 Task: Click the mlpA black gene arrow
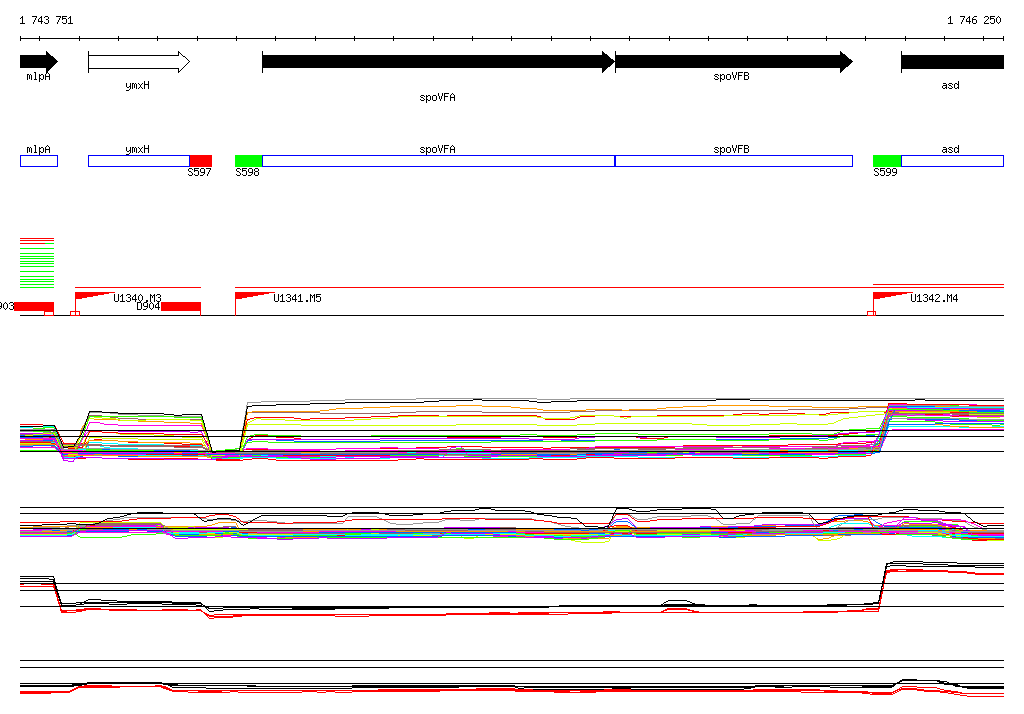[39, 62]
